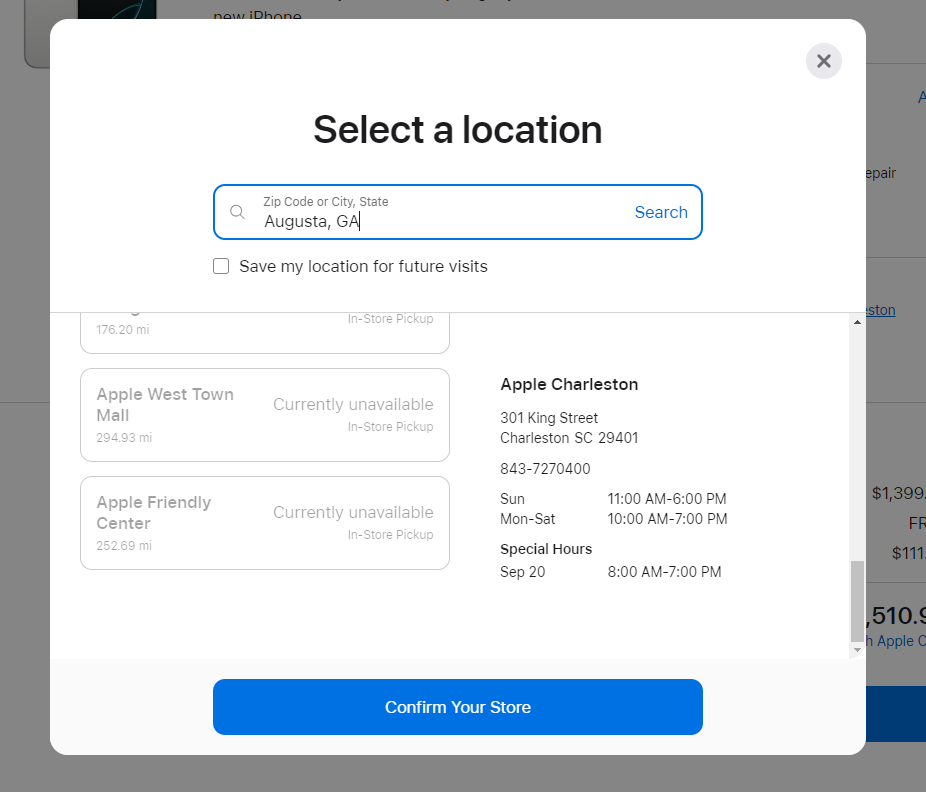The image size is (926, 792).
Task: Click the phone number 843-7270400
Action: click(x=545, y=469)
